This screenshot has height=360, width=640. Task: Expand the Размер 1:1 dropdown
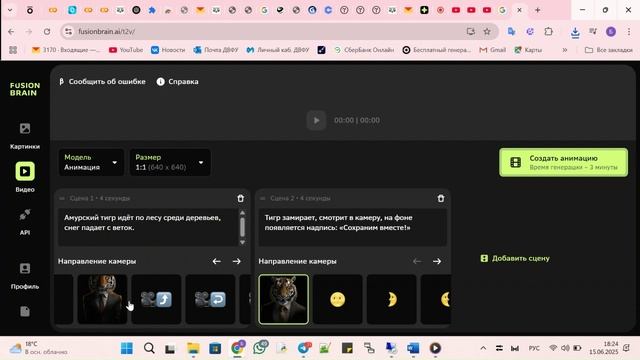coord(170,162)
